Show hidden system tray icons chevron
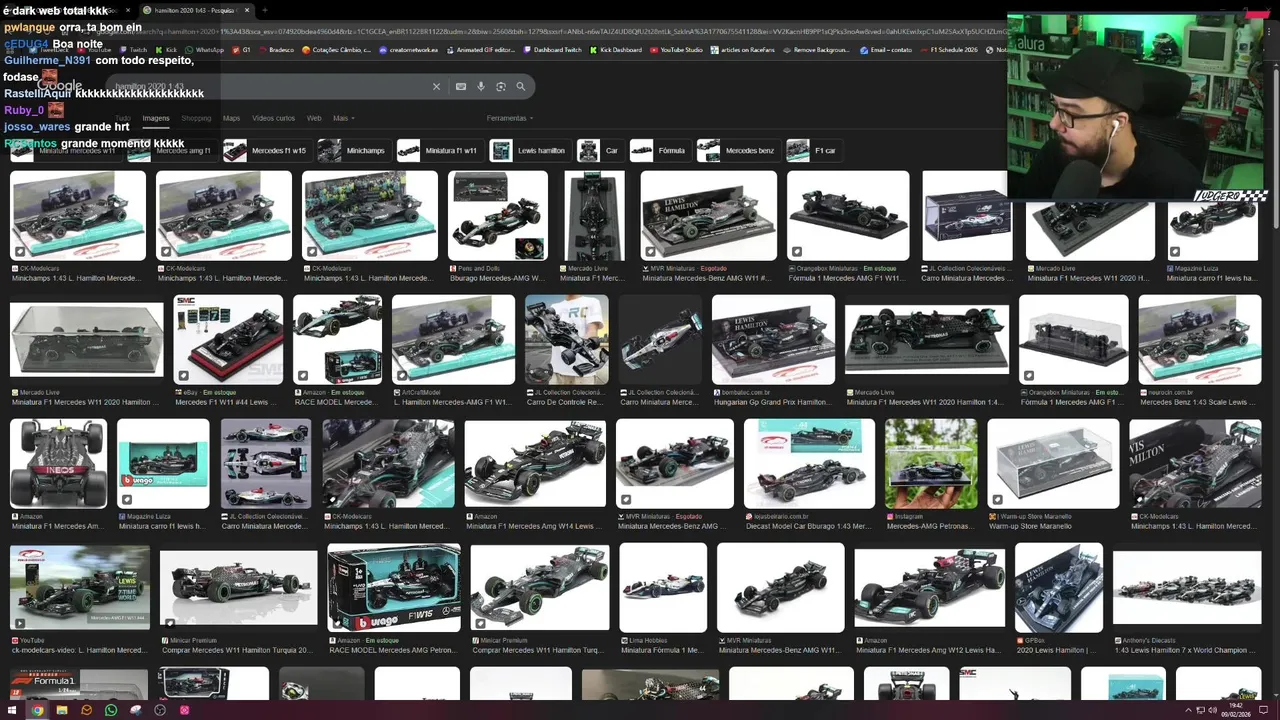Screen dimensions: 1280x720 [x=1189, y=710]
